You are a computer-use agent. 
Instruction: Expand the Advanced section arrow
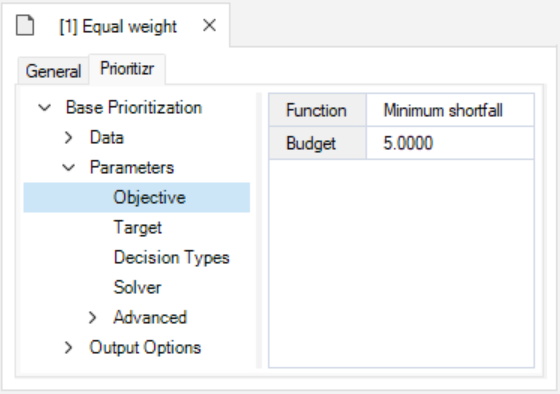(x=92, y=317)
